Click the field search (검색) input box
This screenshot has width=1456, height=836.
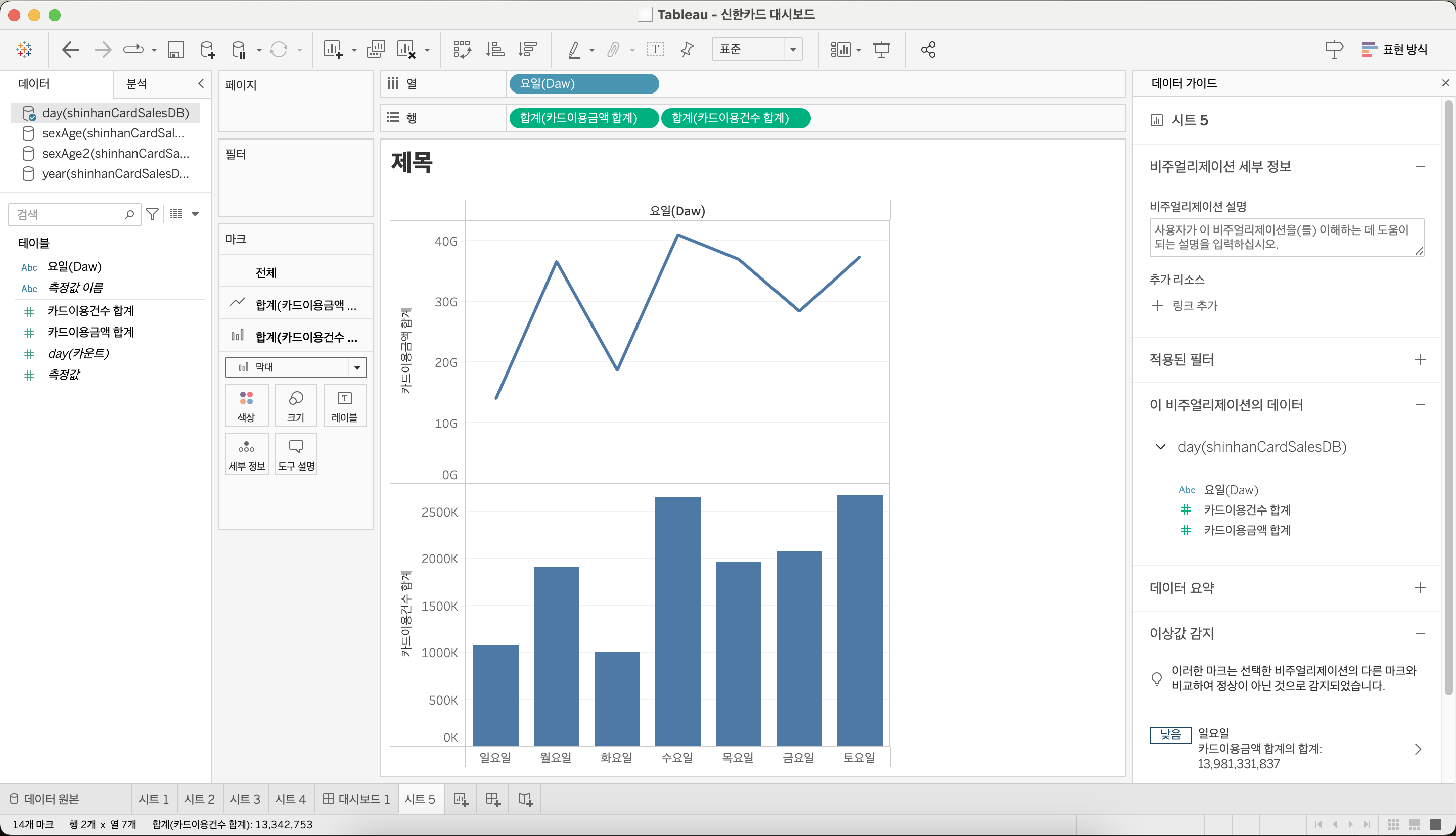[69, 214]
